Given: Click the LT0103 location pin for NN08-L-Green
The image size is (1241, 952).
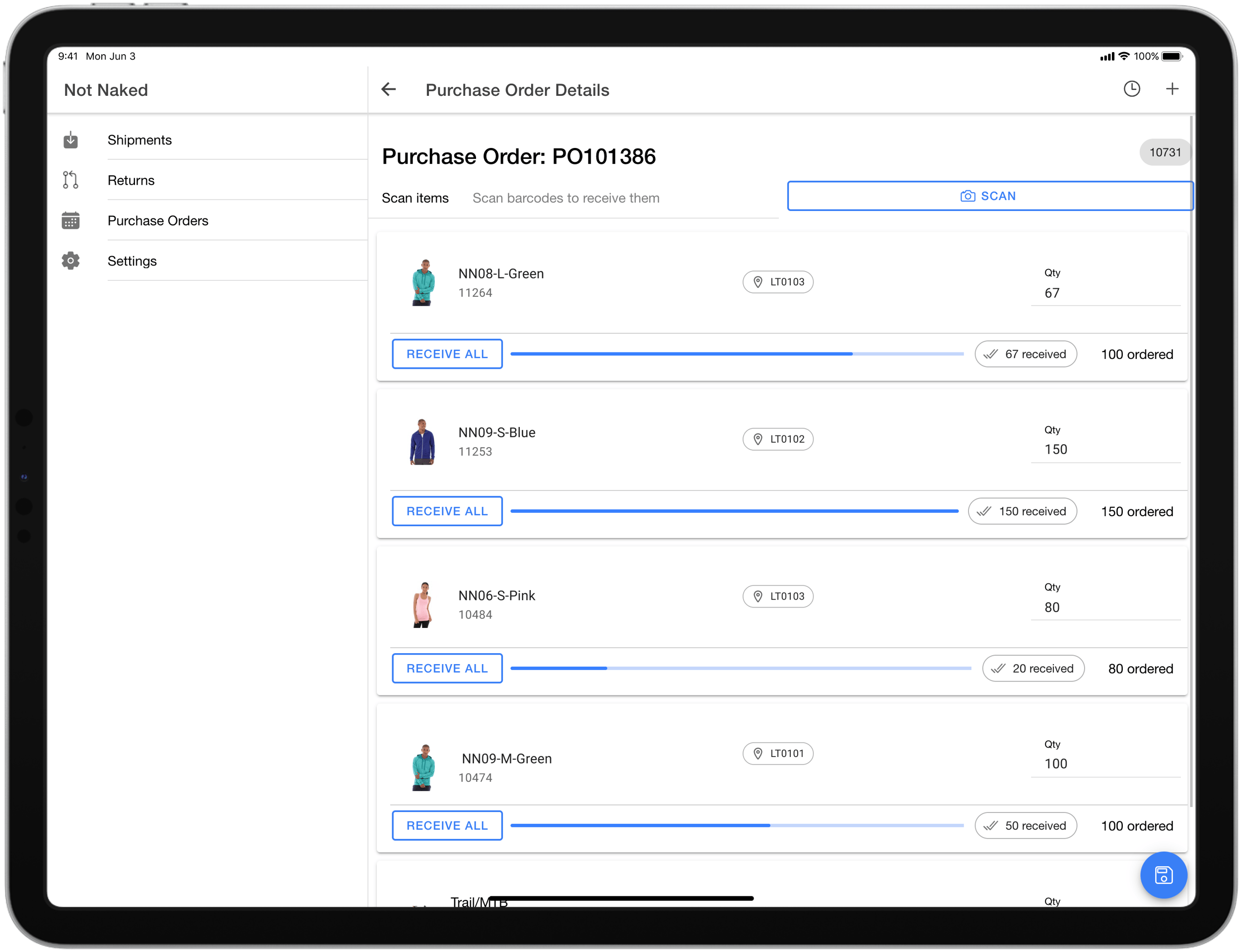Looking at the screenshot, I should (x=758, y=281).
